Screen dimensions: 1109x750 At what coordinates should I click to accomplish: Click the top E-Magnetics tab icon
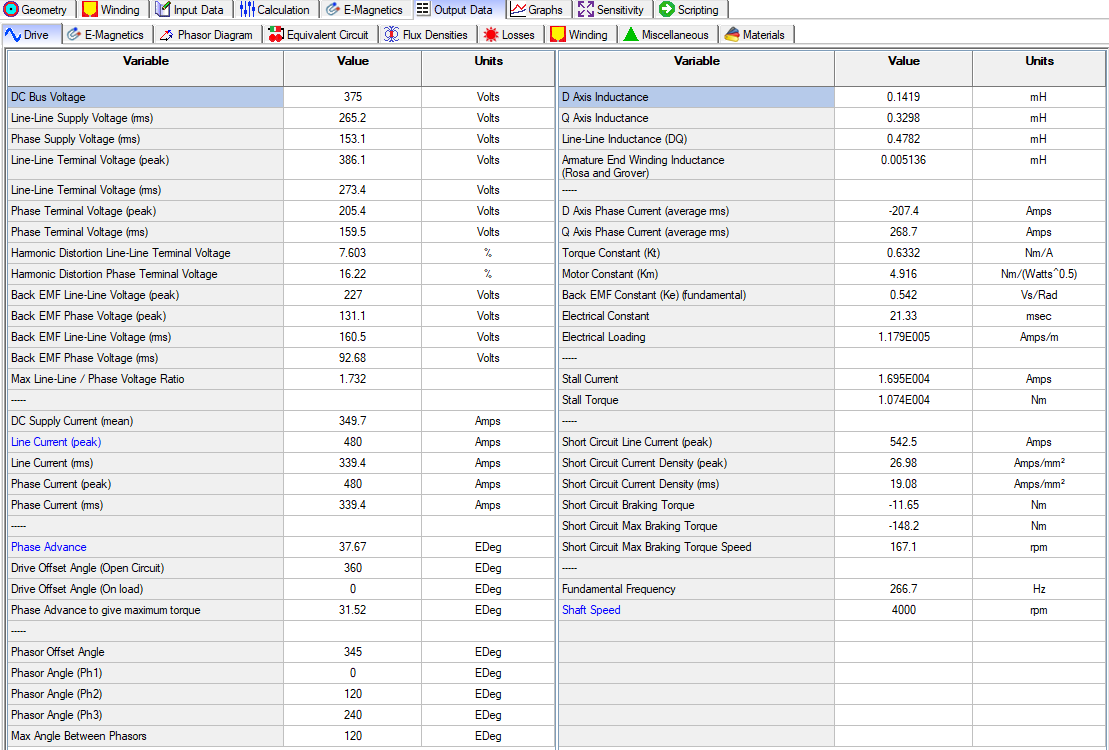point(333,10)
